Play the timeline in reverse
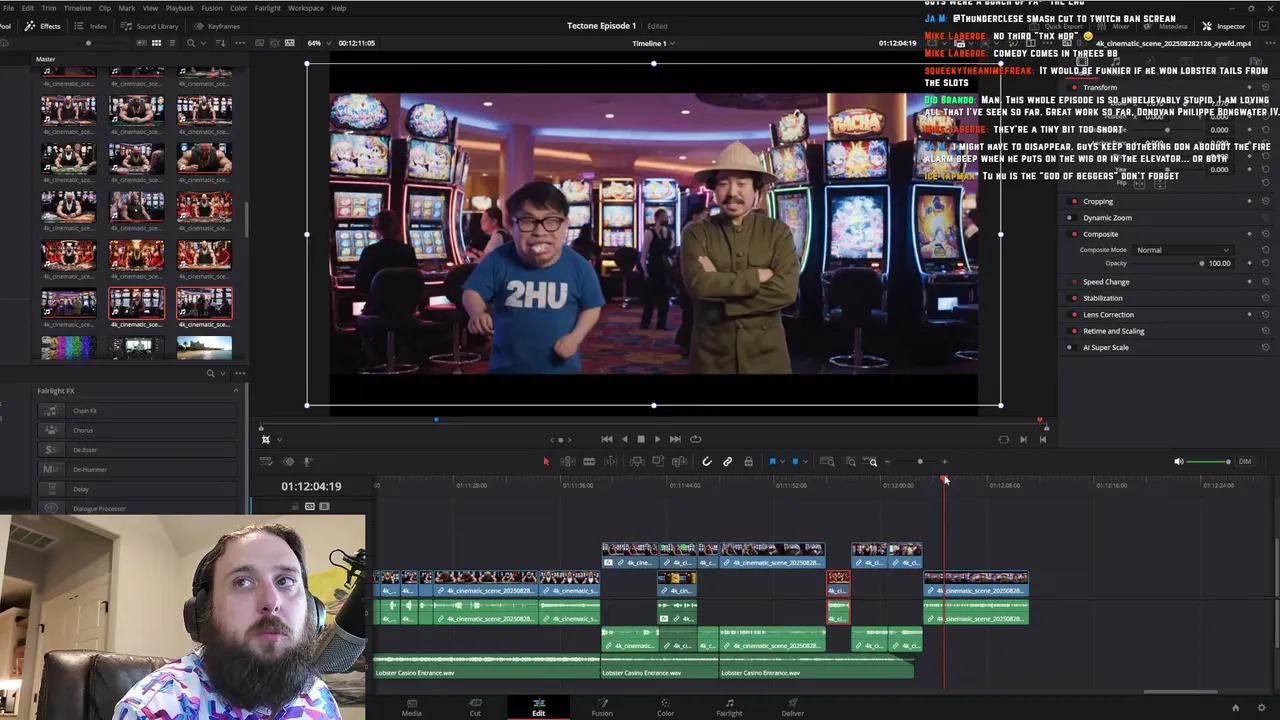This screenshot has width=1280, height=720. [625, 439]
